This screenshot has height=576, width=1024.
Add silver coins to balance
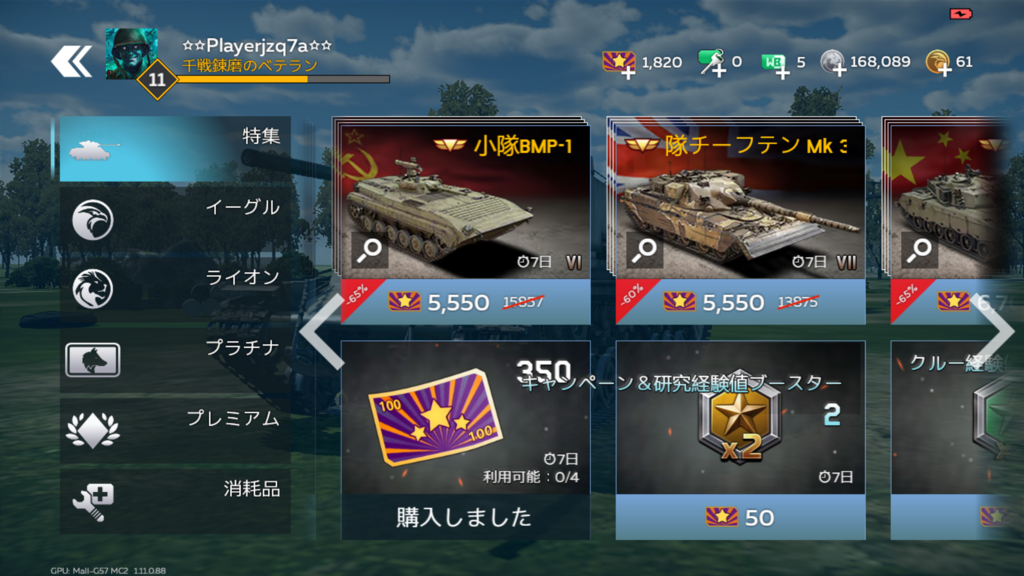[x=833, y=63]
